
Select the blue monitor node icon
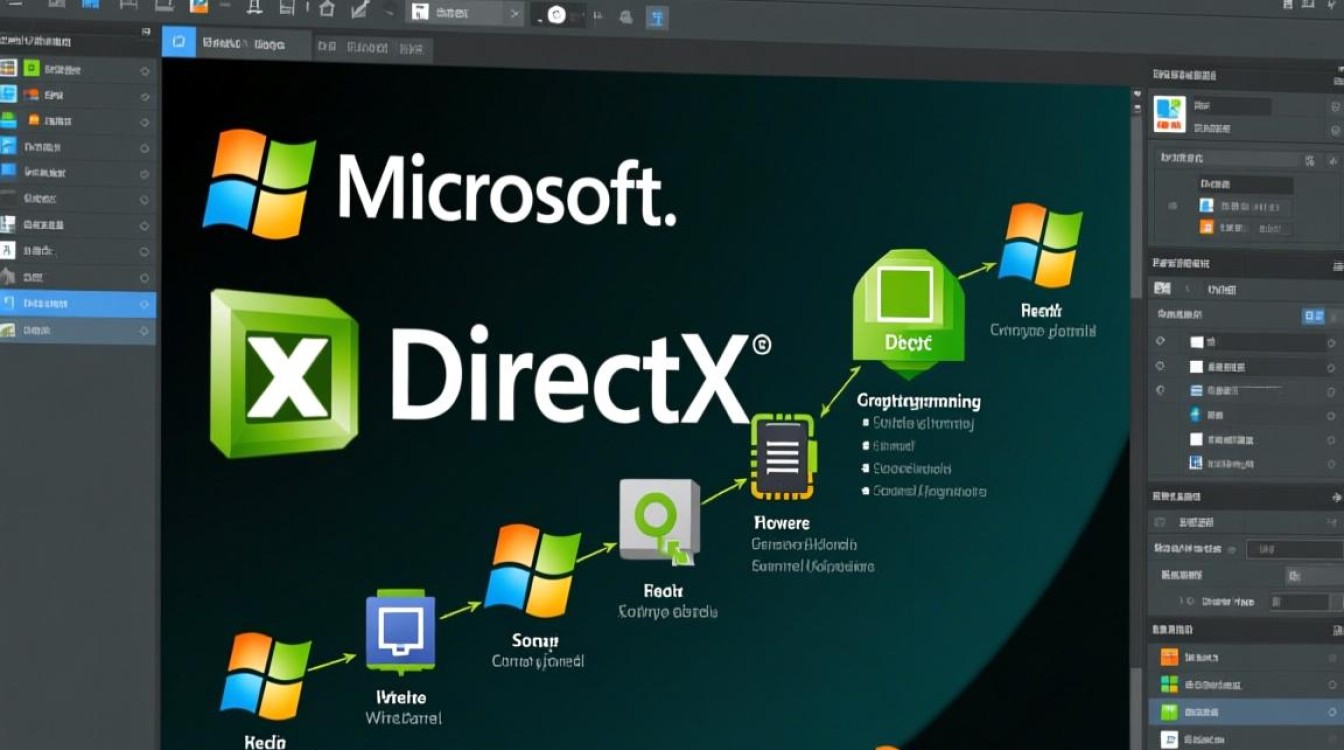coord(401,631)
